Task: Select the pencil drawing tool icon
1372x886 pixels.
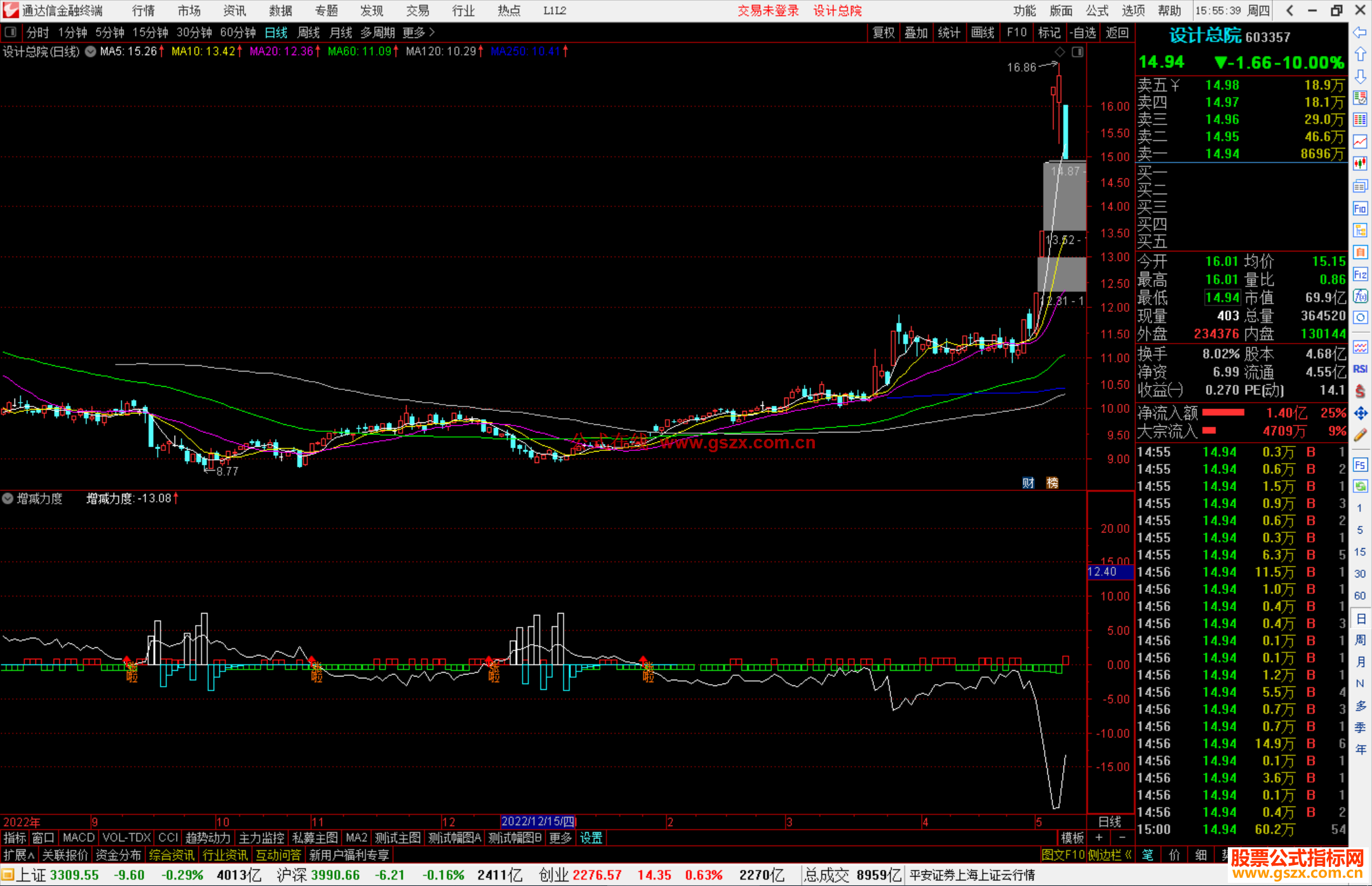Action: pyautogui.click(x=1360, y=435)
